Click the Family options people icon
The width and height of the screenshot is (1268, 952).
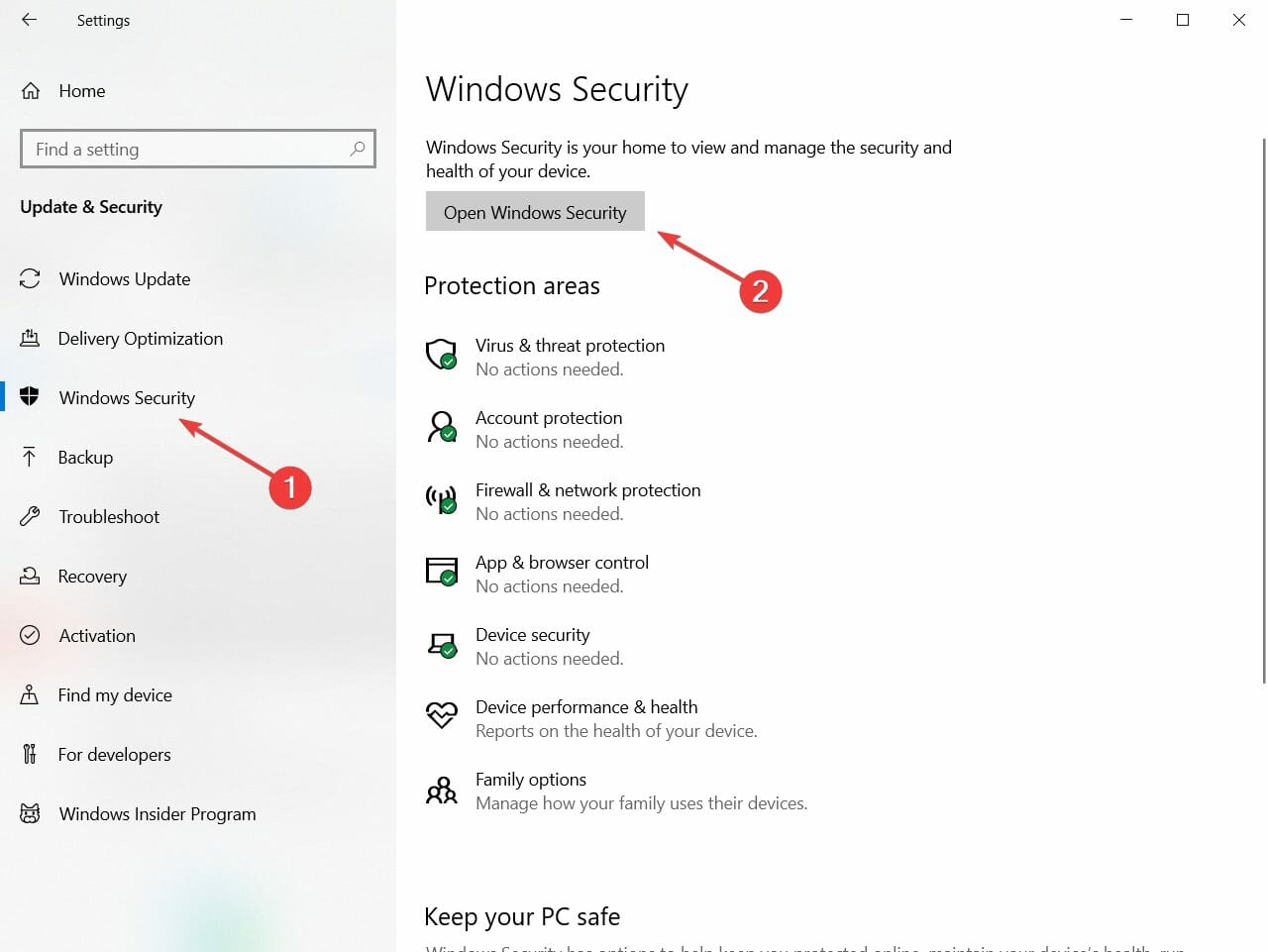point(442,790)
